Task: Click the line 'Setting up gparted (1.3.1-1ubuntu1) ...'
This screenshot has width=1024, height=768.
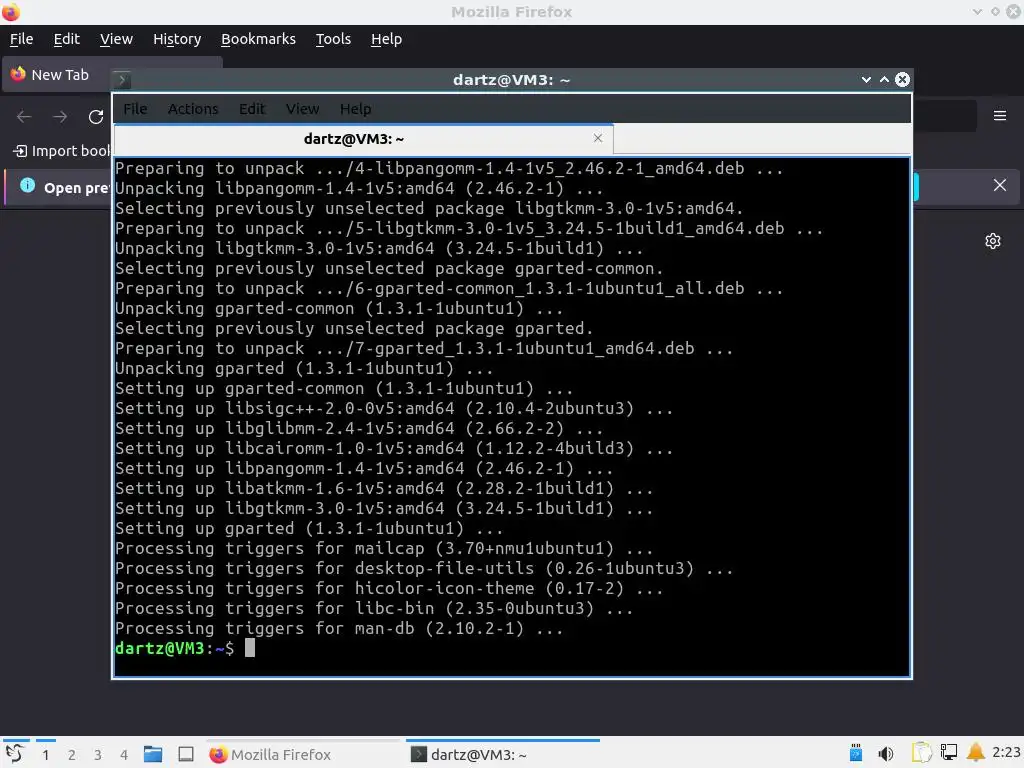Action: coord(309,528)
